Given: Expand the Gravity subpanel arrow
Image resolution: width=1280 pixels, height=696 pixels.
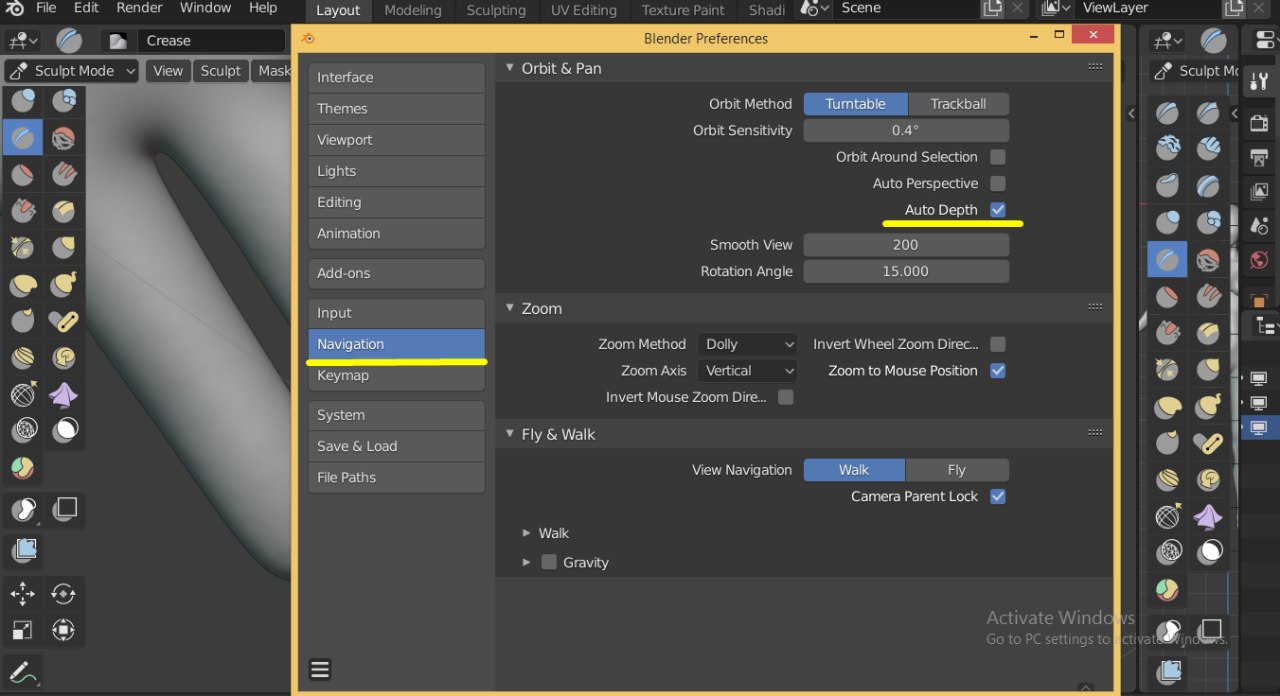Looking at the screenshot, I should tap(527, 562).
